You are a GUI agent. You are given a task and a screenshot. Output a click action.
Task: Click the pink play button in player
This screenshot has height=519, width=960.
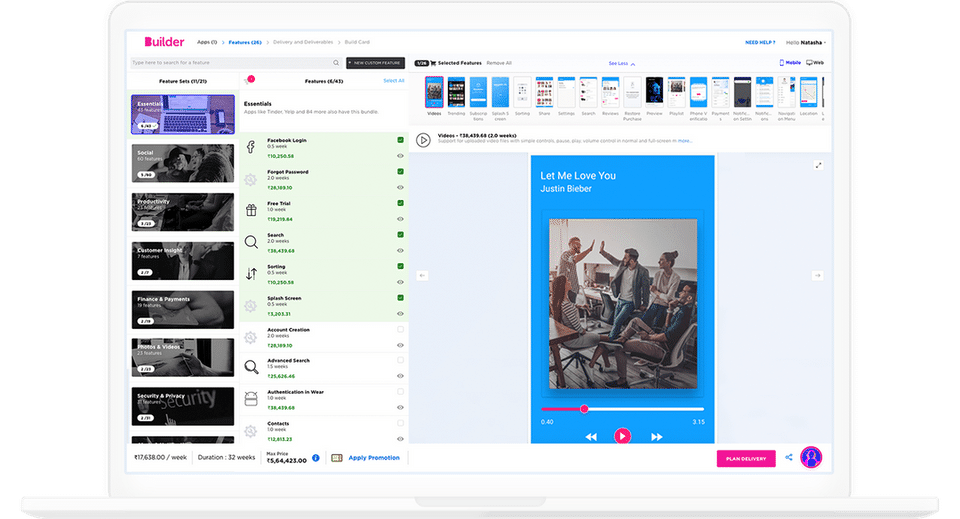623,436
